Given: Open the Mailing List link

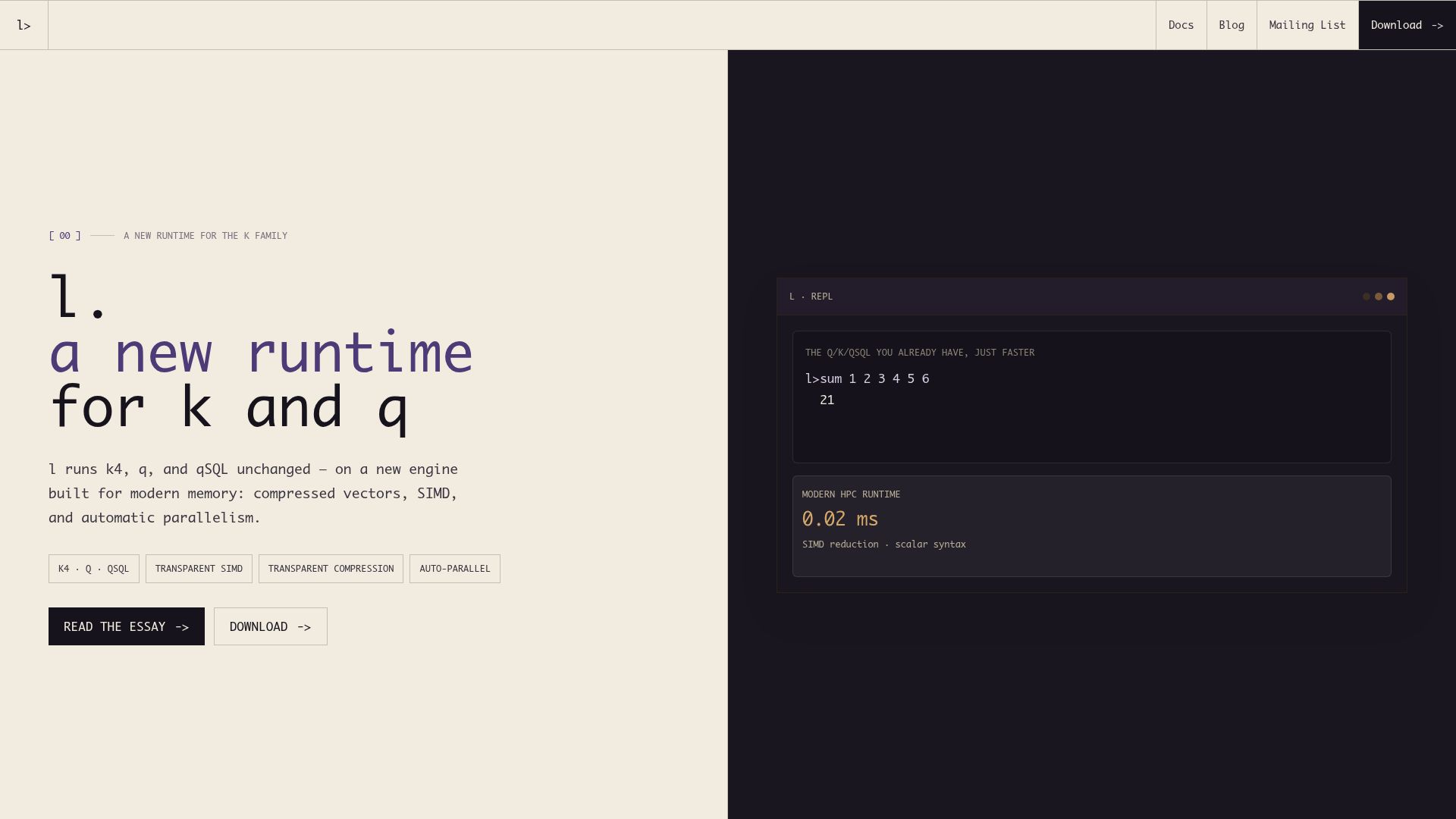Looking at the screenshot, I should (x=1307, y=25).
